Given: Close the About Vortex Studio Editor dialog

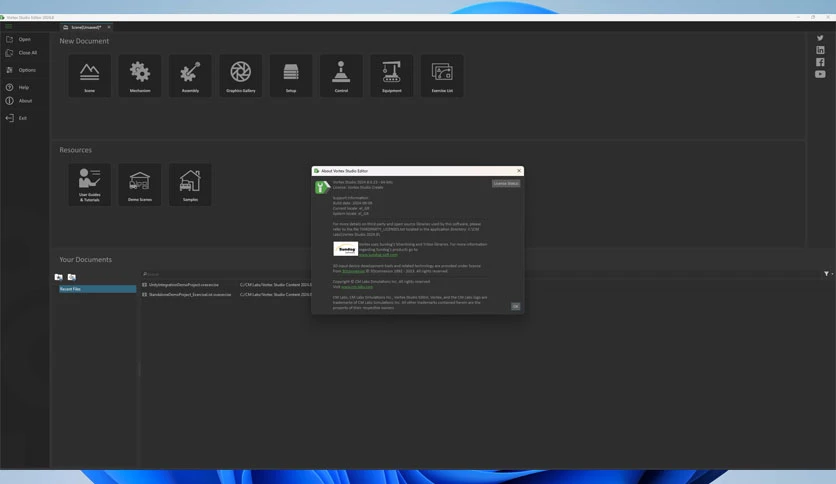Looking at the screenshot, I should pyautogui.click(x=519, y=171).
